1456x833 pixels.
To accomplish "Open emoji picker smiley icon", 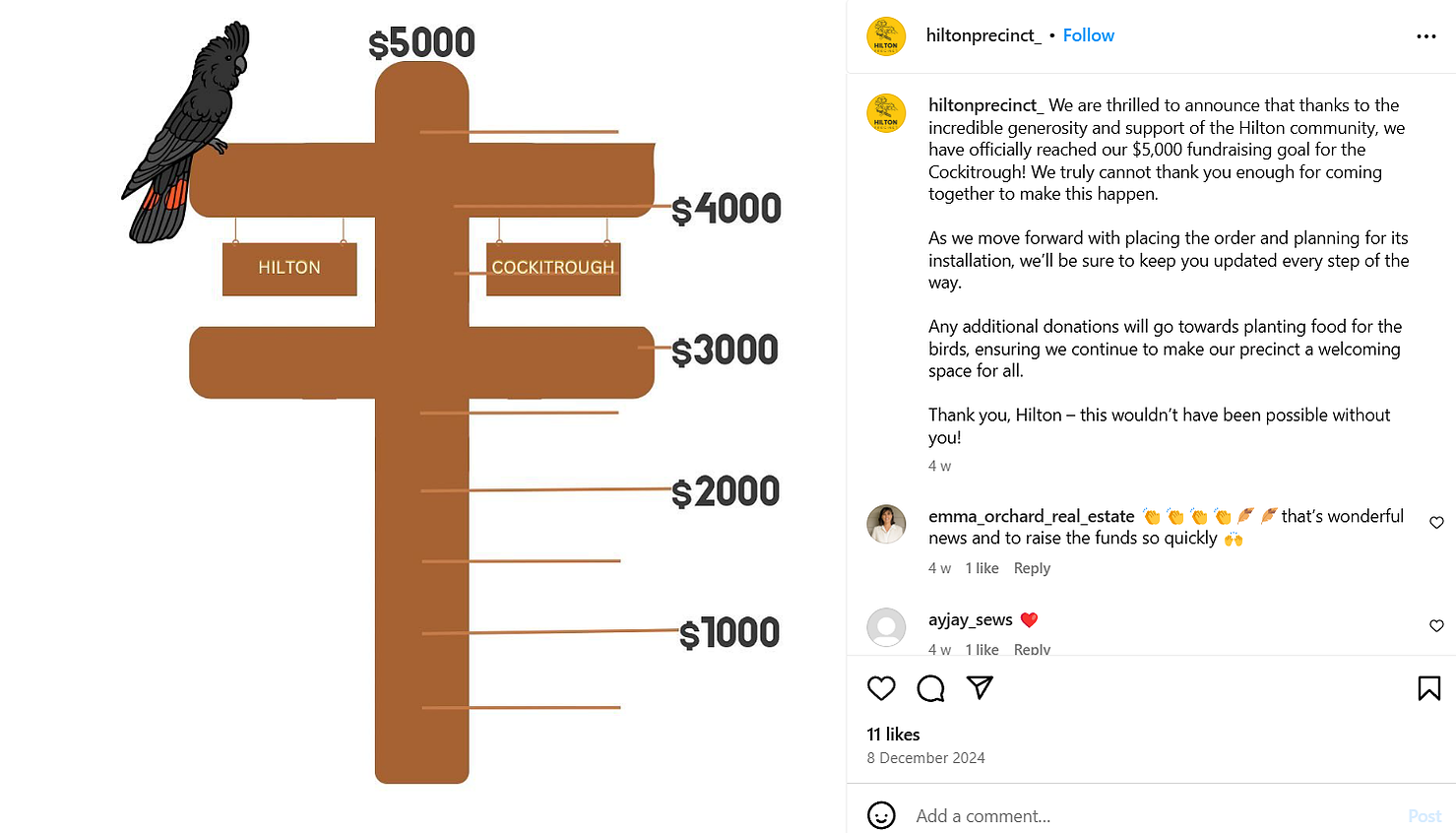I will pyautogui.click(x=881, y=815).
